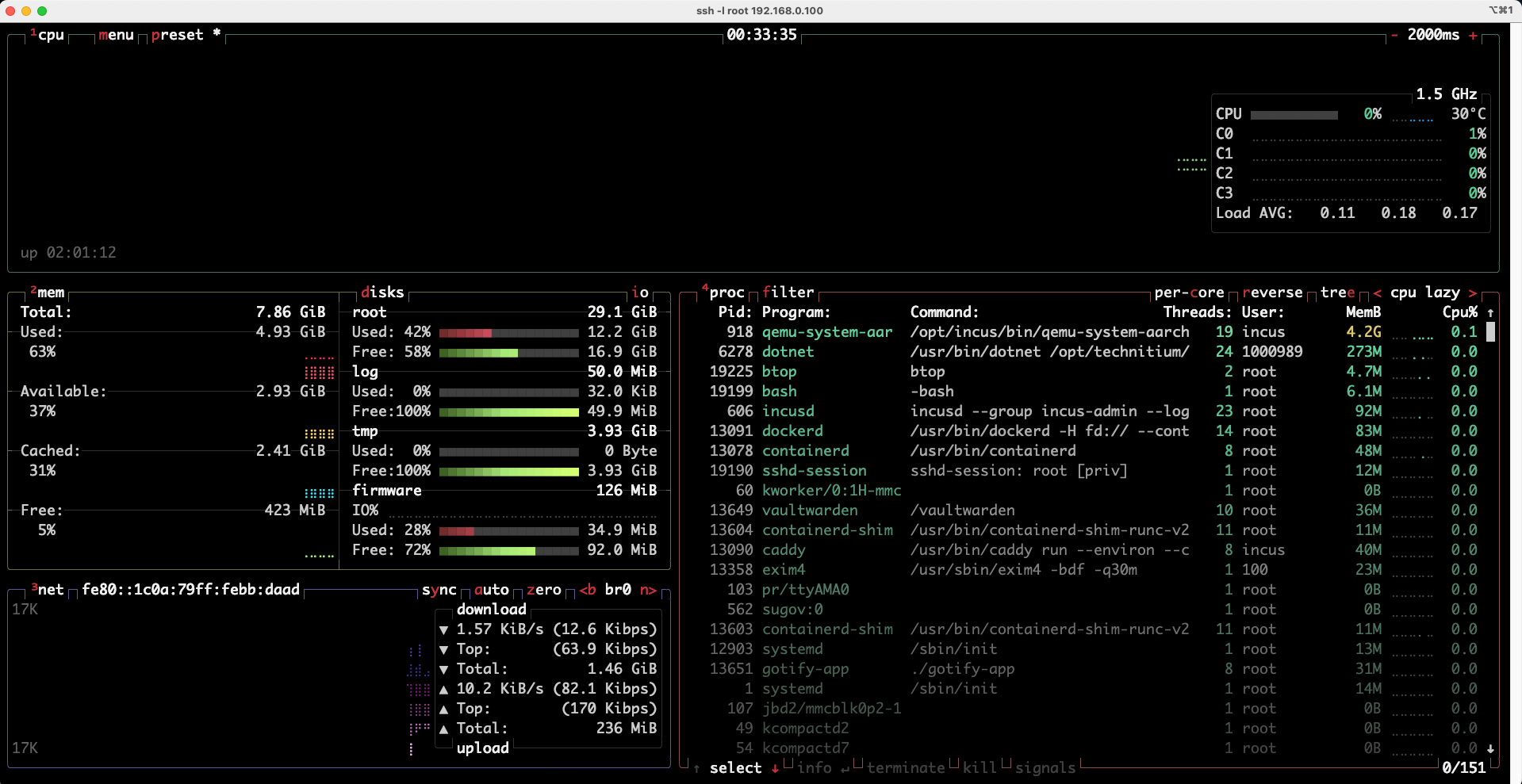Click select down arrow in proc footer

(775, 768)
